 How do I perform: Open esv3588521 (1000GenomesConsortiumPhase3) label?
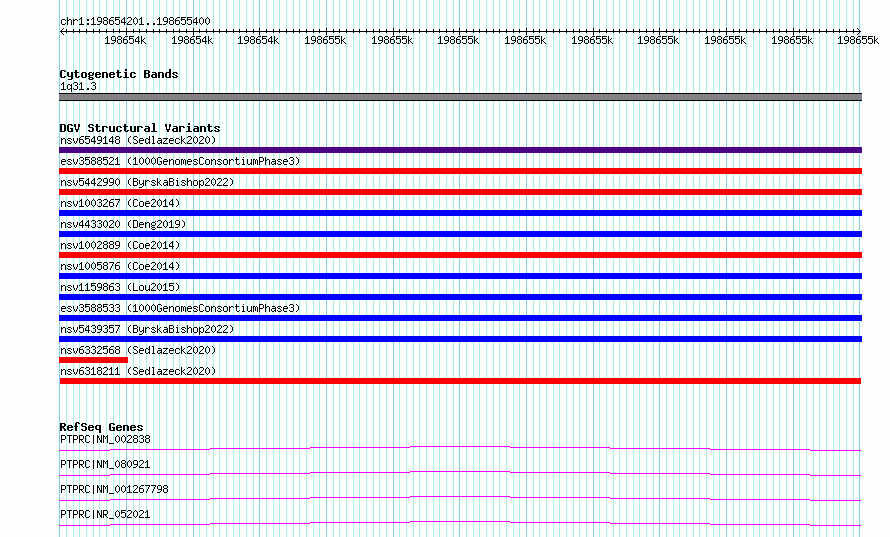[180, 161]
